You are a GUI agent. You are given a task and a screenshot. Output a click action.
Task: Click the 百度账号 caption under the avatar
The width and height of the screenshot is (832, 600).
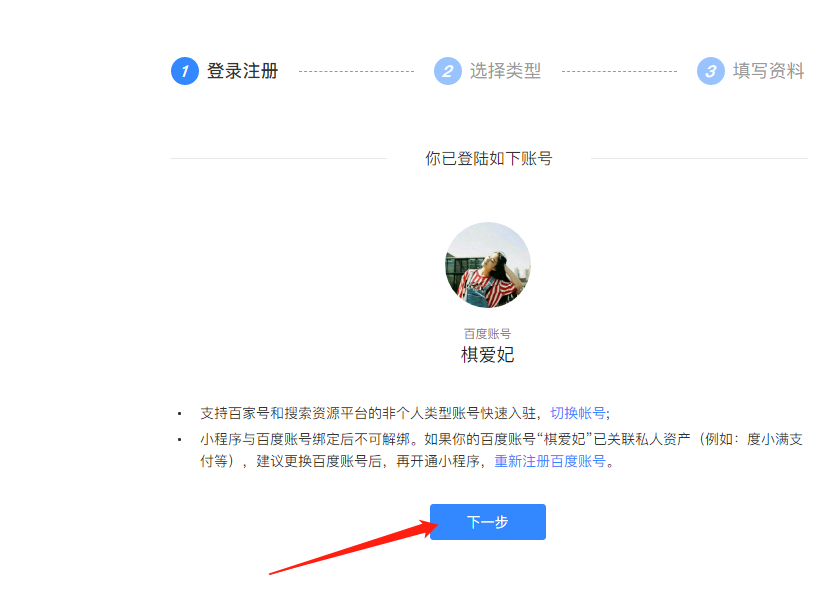click(487, 334)
